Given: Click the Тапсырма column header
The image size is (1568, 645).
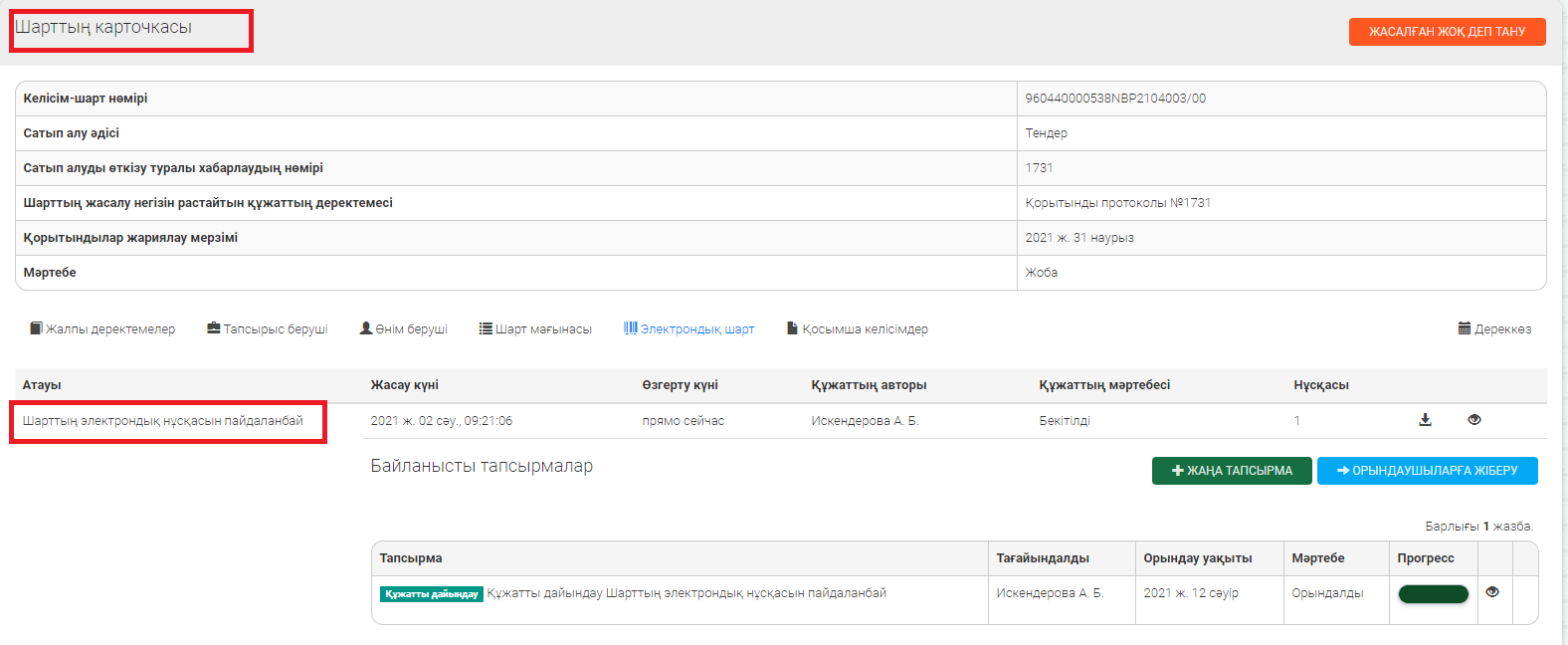Looking at the screenshot, I should pyautogui.click(x=410, y=558).
